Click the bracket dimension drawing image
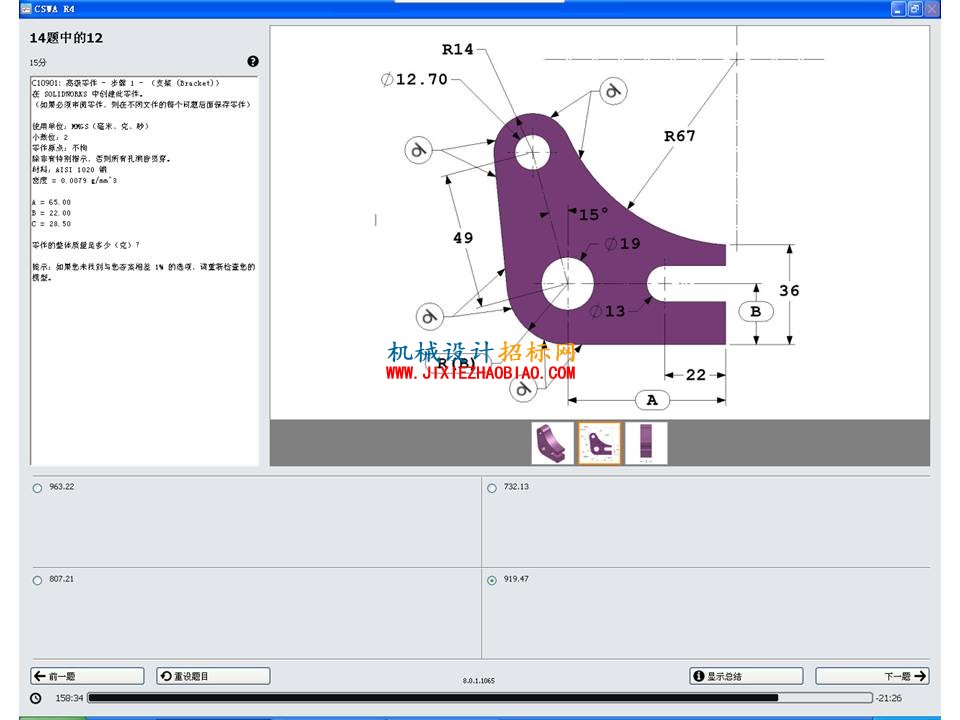The image size is (960, 720). (x=599, y=222)
